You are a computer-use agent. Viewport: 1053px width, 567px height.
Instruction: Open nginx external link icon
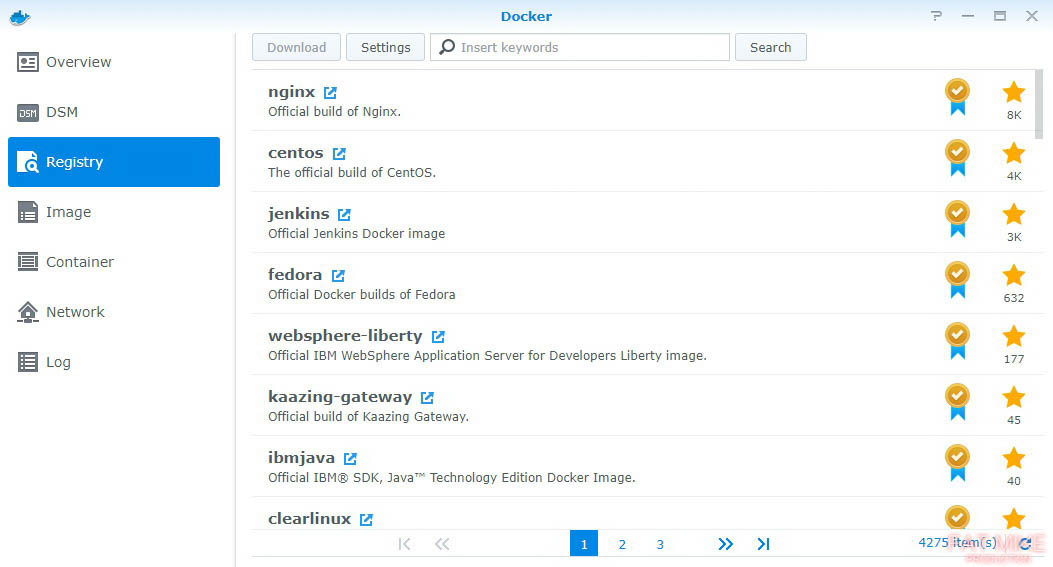pos(330,93)
